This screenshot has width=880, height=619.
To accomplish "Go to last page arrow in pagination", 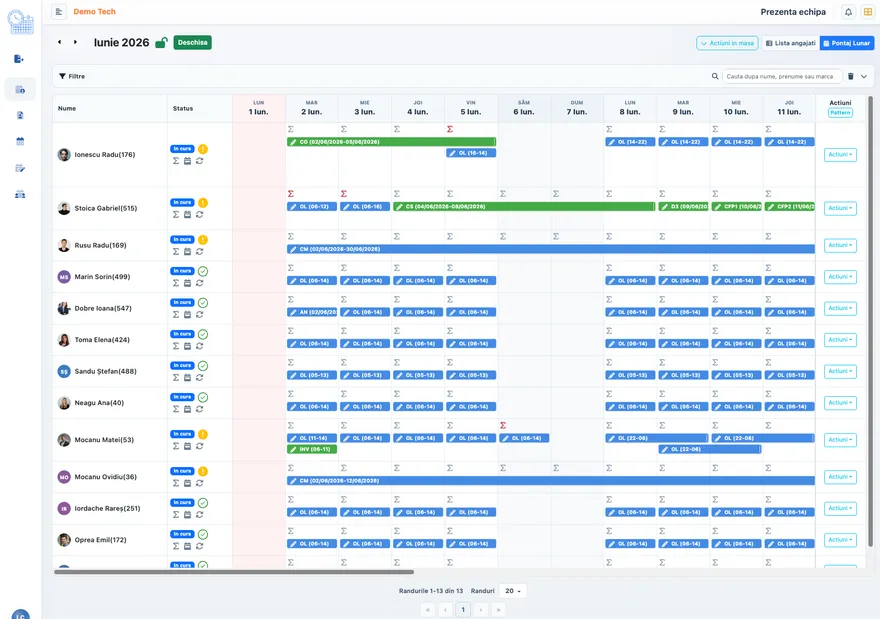I will (x=498, y=609).
